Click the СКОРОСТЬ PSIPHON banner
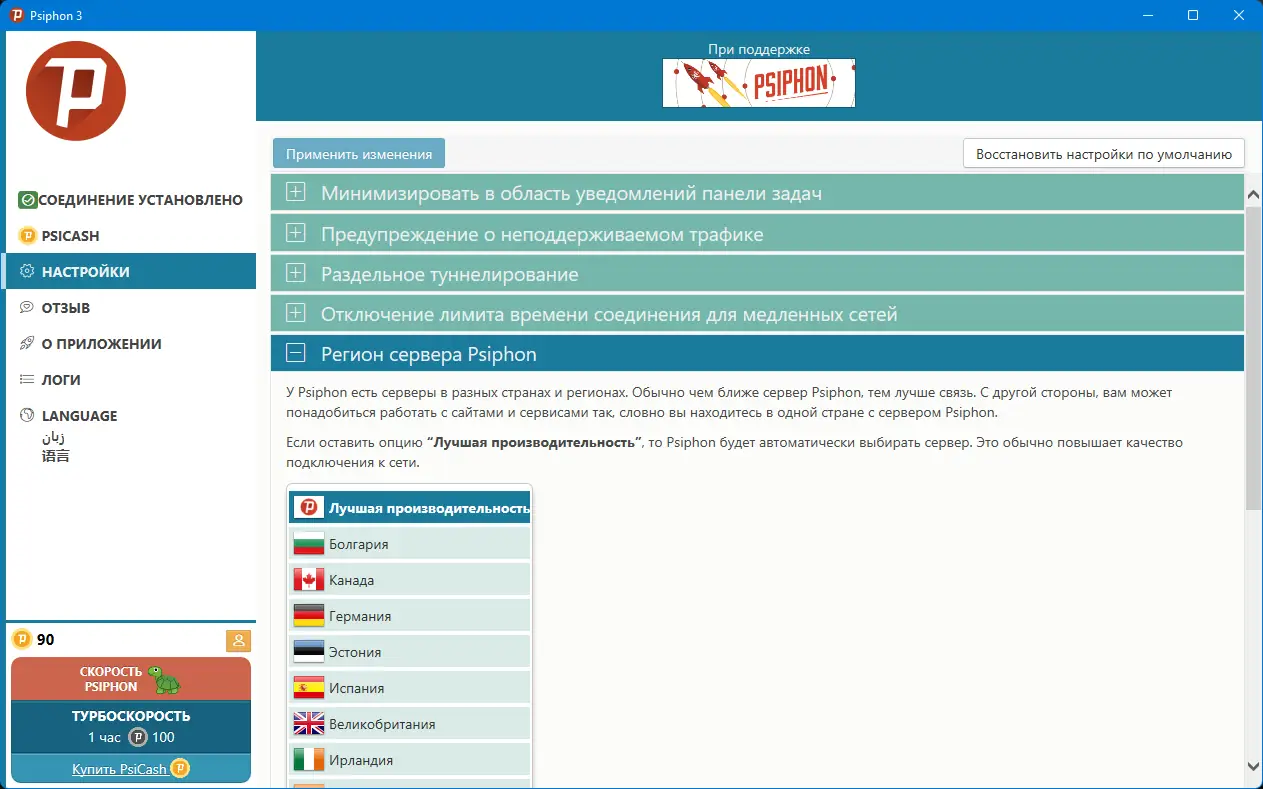Viewport: 1263px width, 789px height. (x=131, y=679)
